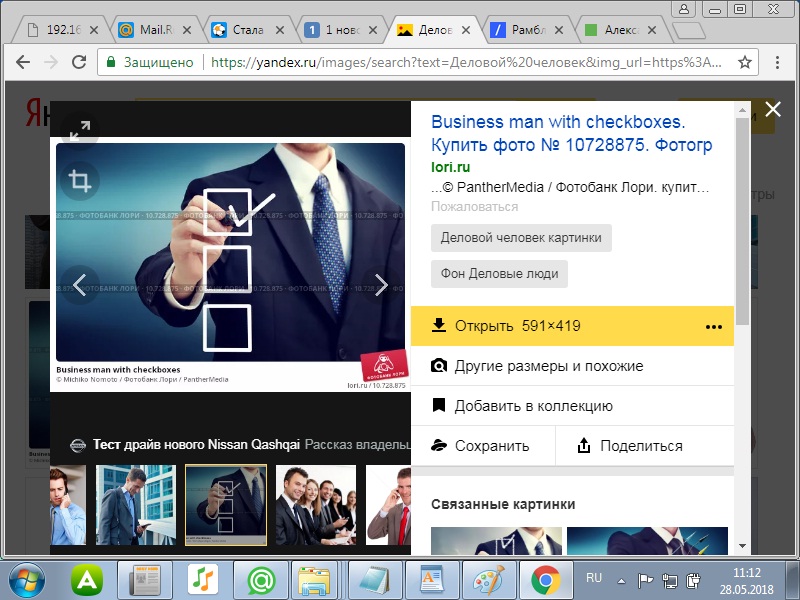
Task: Open the Mail.Ru Agent taskbar icon
Action: pyautogui.click(x=261, y=580)
